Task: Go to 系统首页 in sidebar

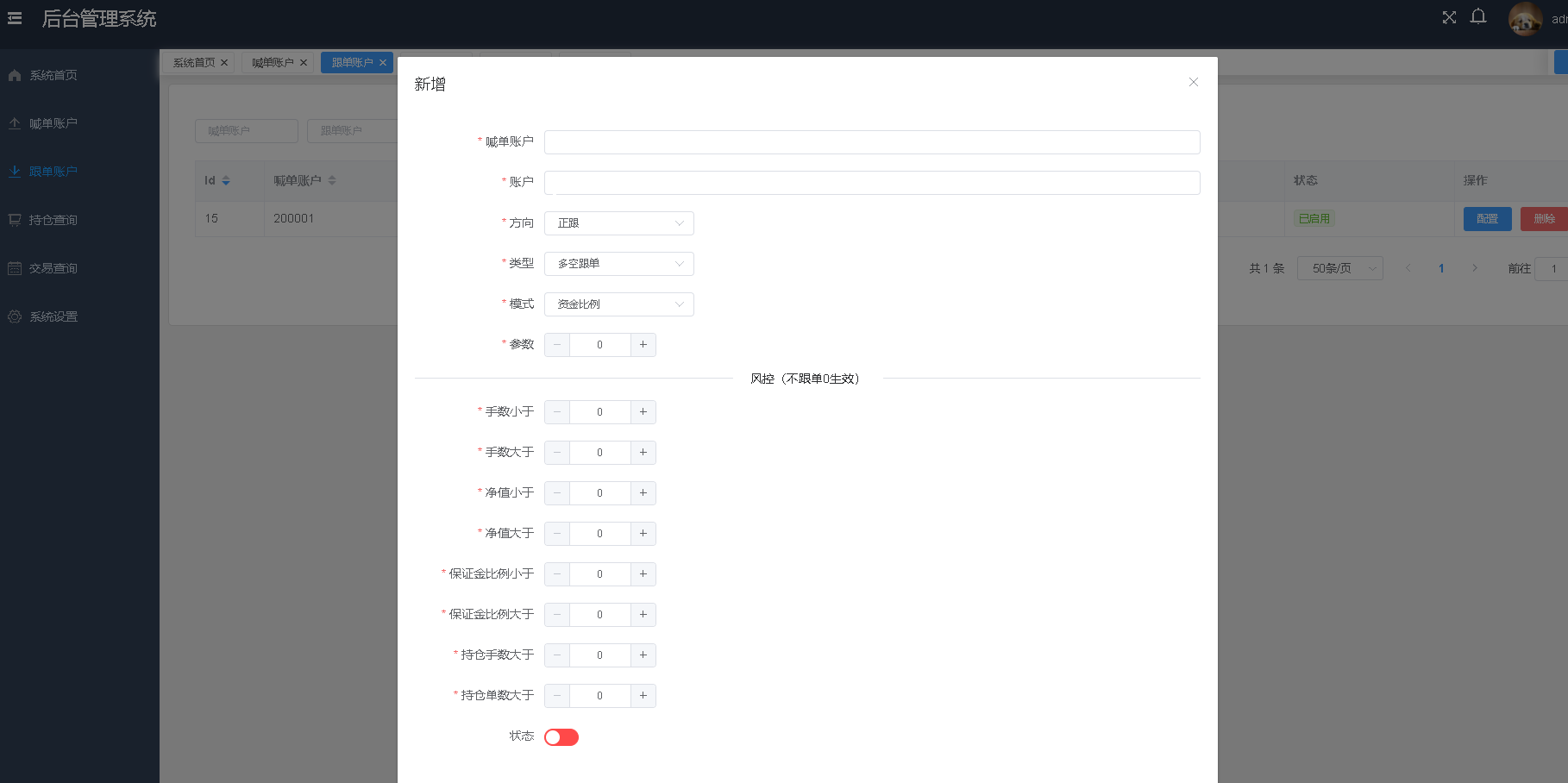Action: tap(79, 75)
